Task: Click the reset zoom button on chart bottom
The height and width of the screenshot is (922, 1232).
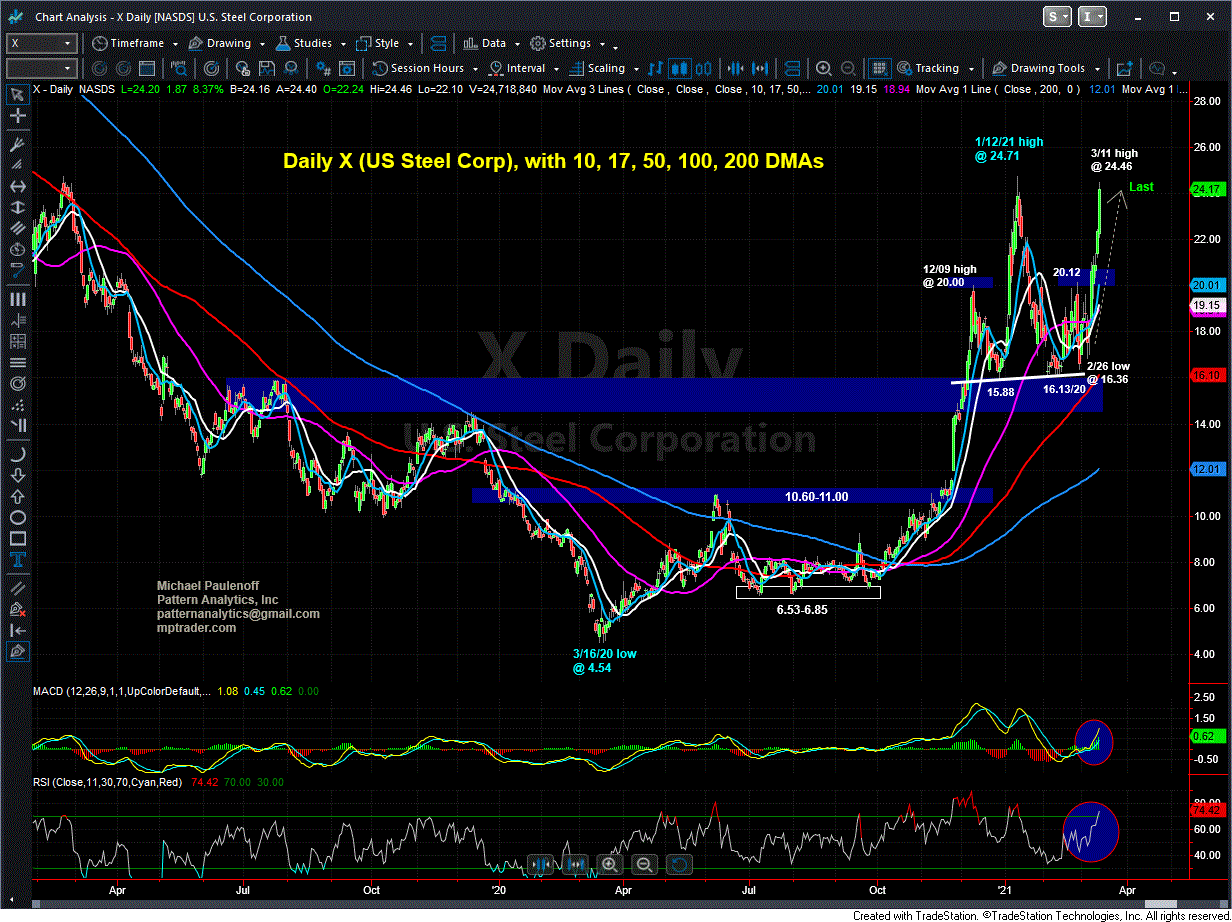Action: [x=678, y=864]
